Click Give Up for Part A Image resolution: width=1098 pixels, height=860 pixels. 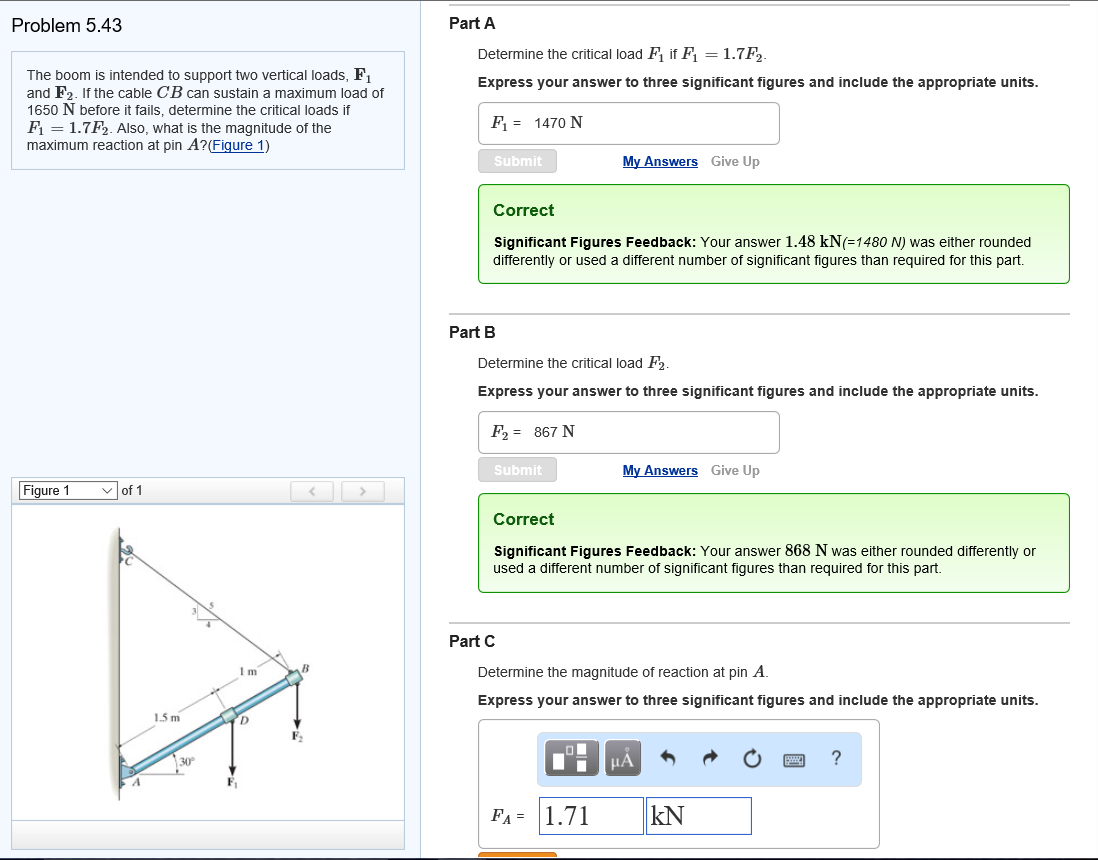coord(735,161)
